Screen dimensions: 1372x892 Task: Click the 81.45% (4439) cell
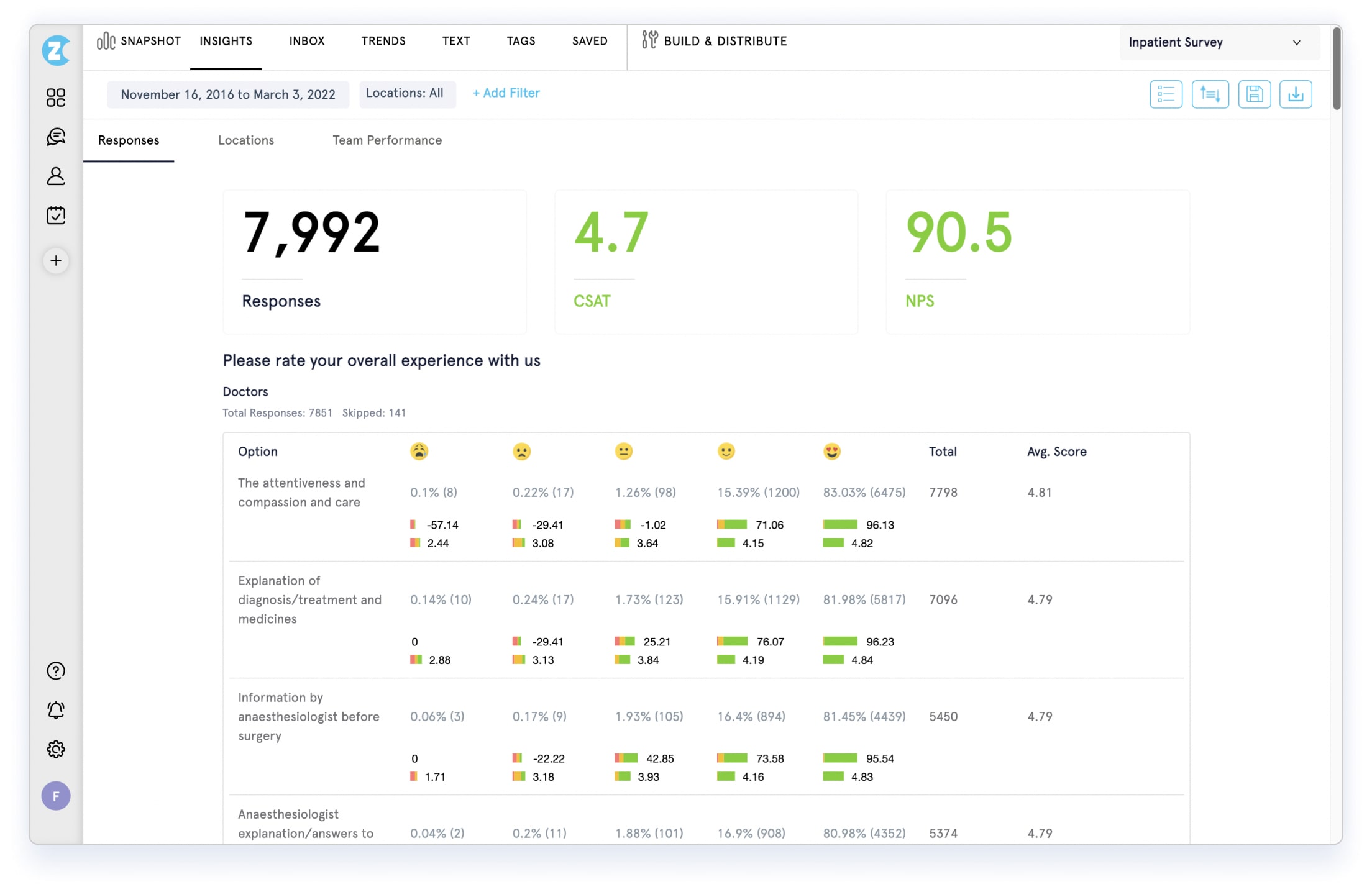pyautogui.click(x=864, y=717)
